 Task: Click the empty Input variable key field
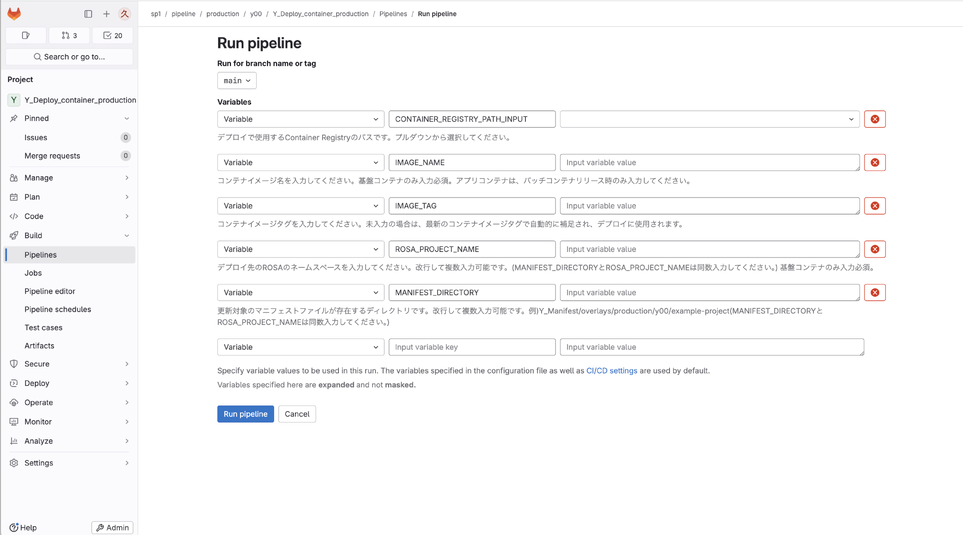coord(472,347)
